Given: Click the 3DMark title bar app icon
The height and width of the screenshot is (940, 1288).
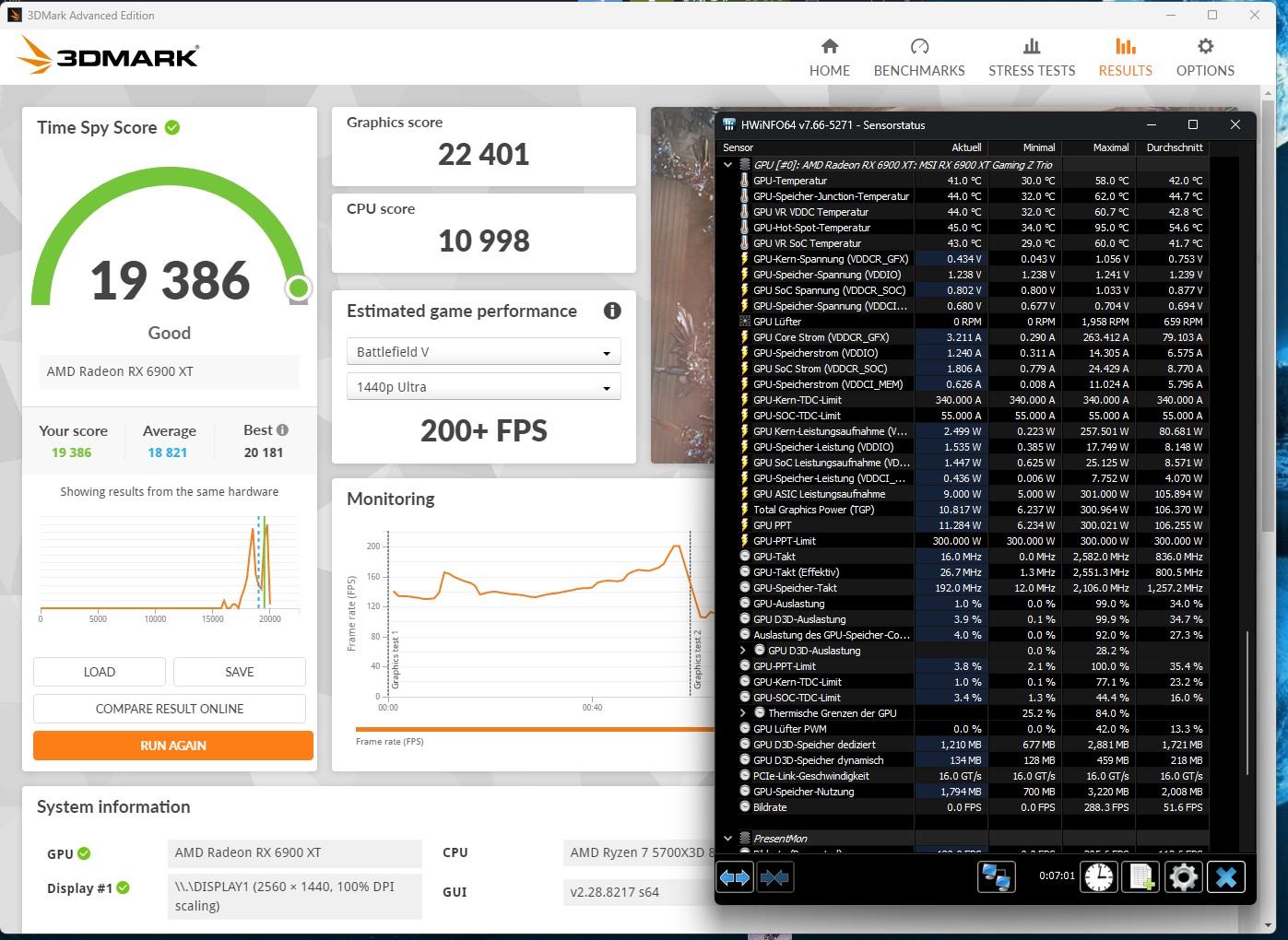Looking at the screenshot, I should (14, 15).
